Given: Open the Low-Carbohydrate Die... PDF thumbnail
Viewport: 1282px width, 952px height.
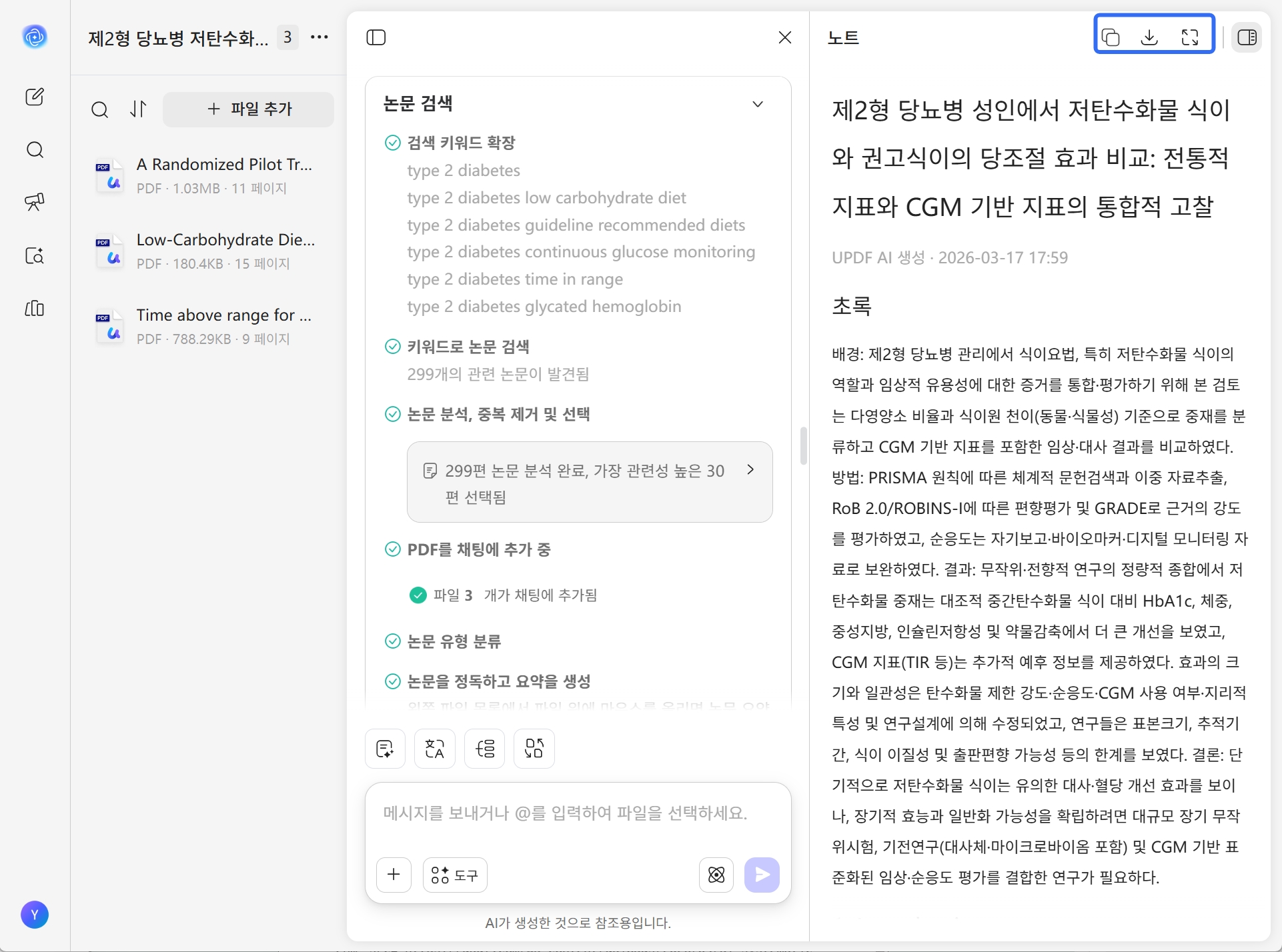Looking at the screenshot, I should (x=109, y=251).
